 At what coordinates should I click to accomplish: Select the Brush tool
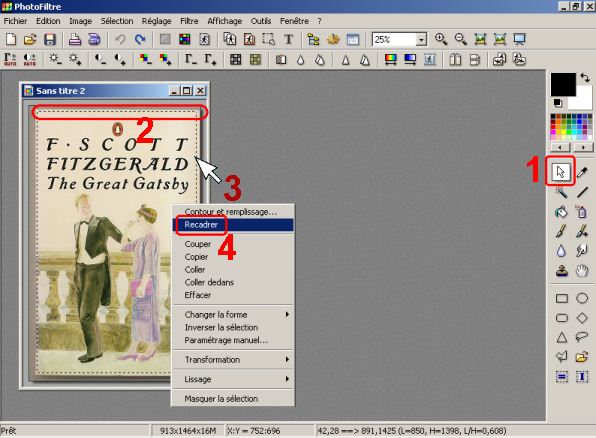(561, 231)
